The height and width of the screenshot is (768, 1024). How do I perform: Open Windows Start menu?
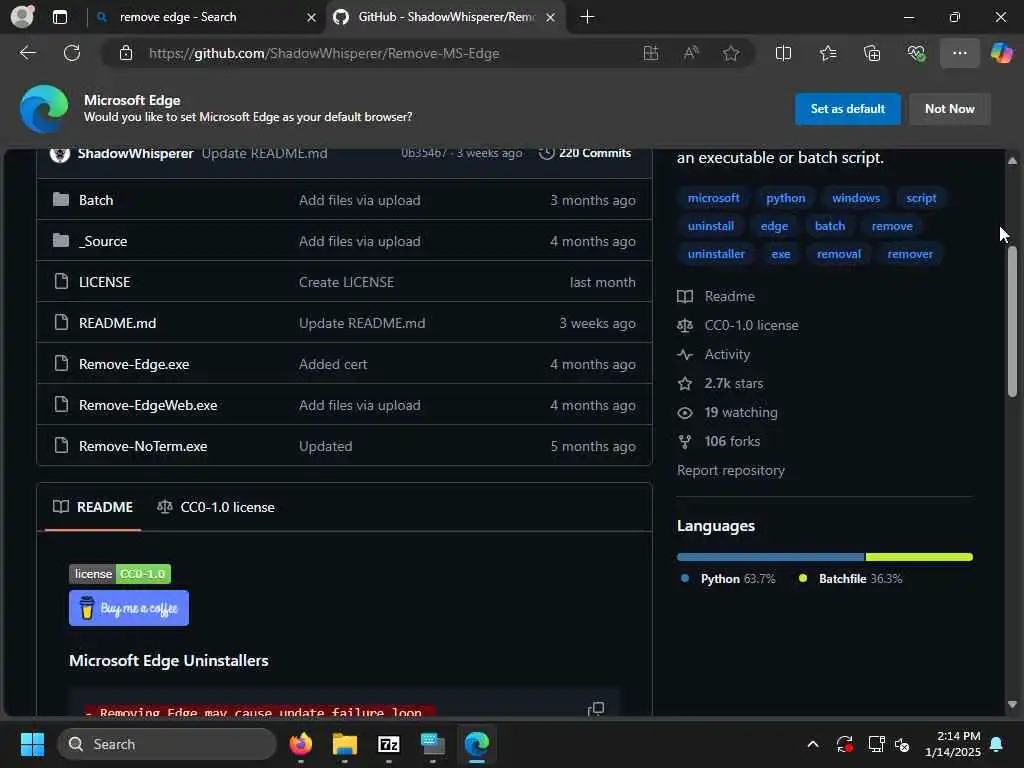pyautogui.click(x=32, y=744)
